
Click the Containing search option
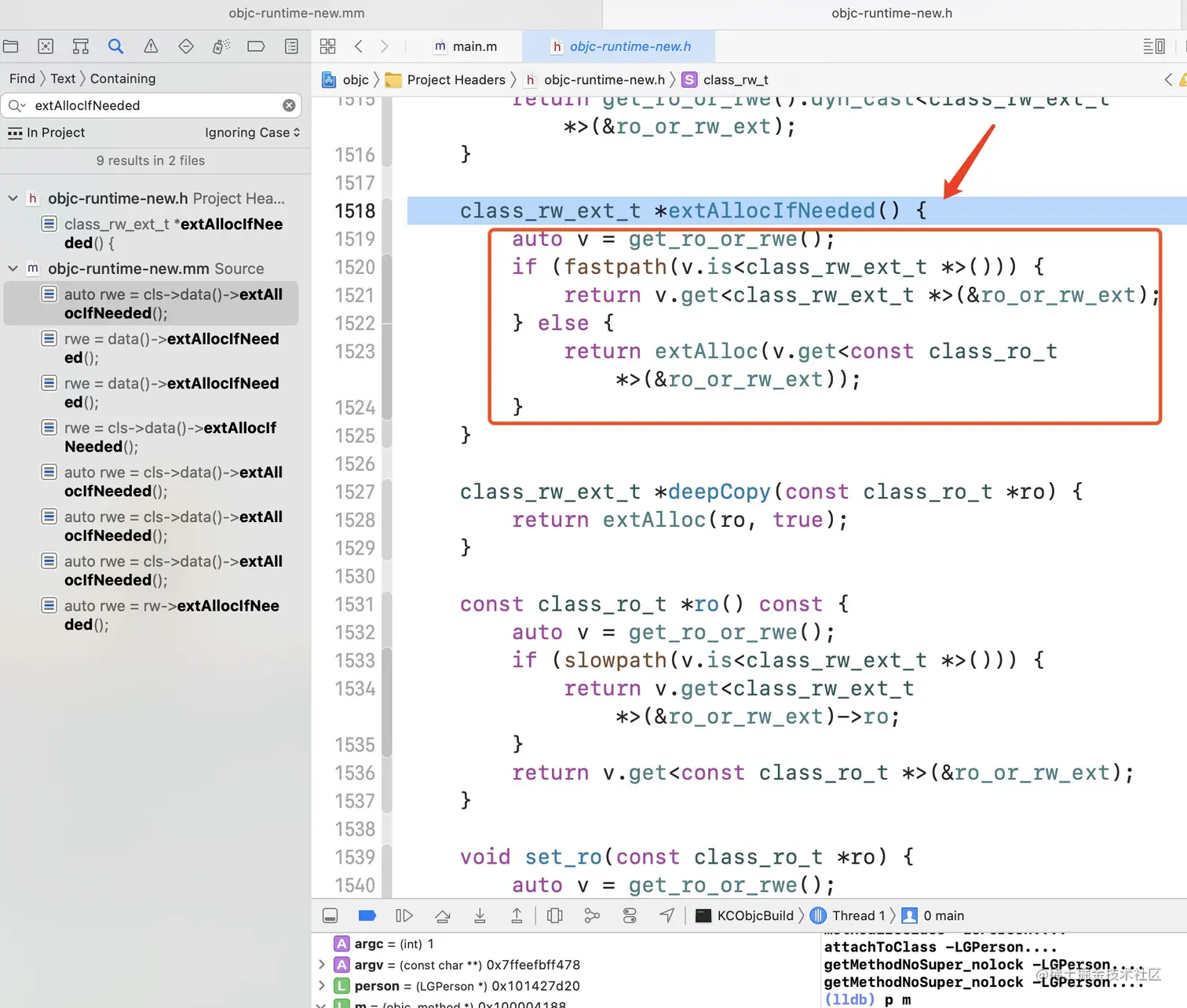coord(122,79)
